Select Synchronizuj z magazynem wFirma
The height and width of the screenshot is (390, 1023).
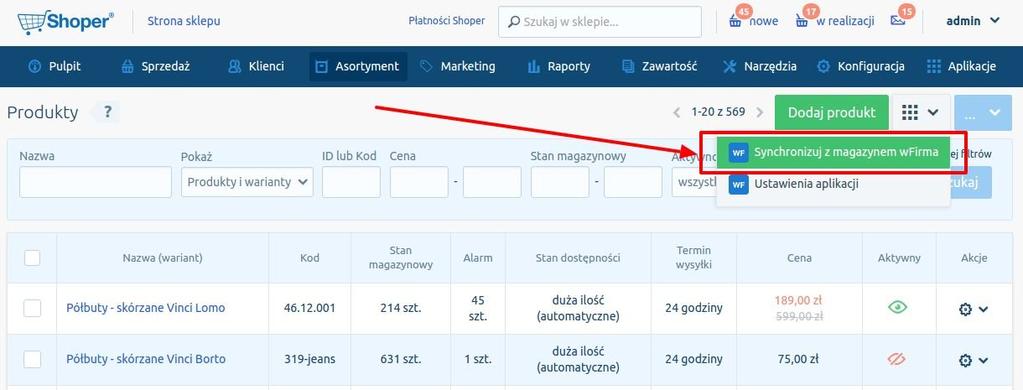[833, 152]
